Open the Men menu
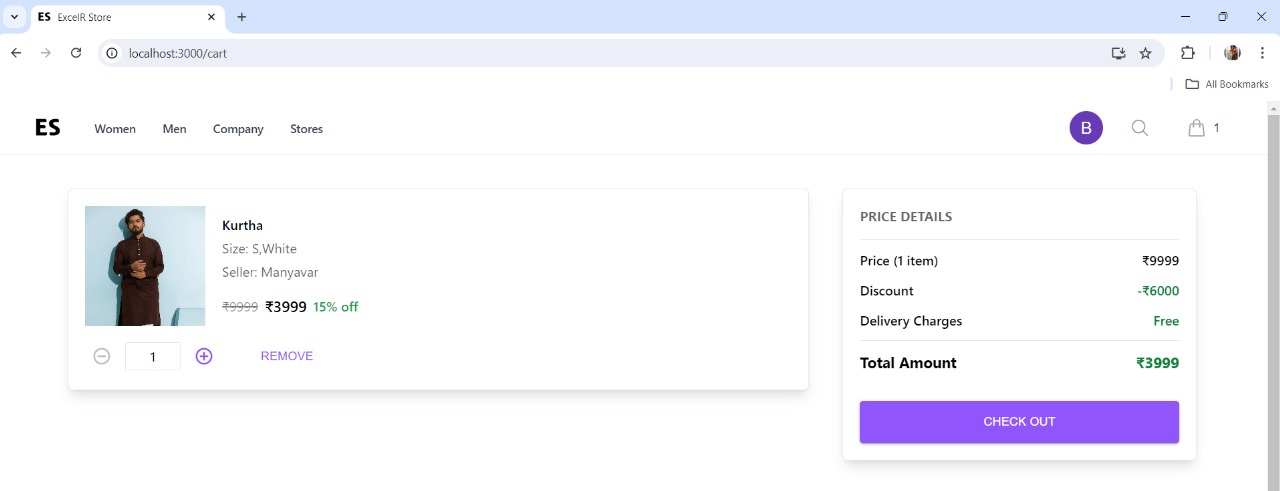This screenshot has height=491, width=1280. pos(174,129)
